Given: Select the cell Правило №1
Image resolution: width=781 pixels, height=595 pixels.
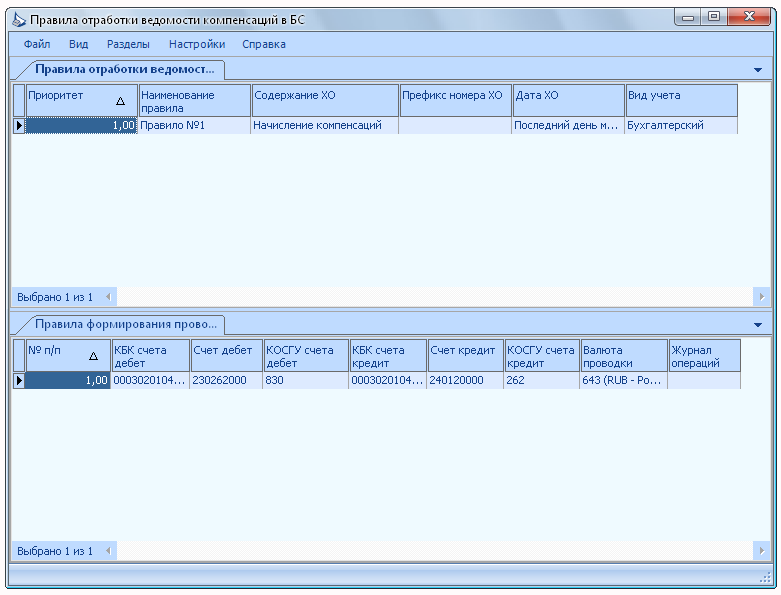Looking at the screenshot, I should pyautogui.click(x=194, y=125).
